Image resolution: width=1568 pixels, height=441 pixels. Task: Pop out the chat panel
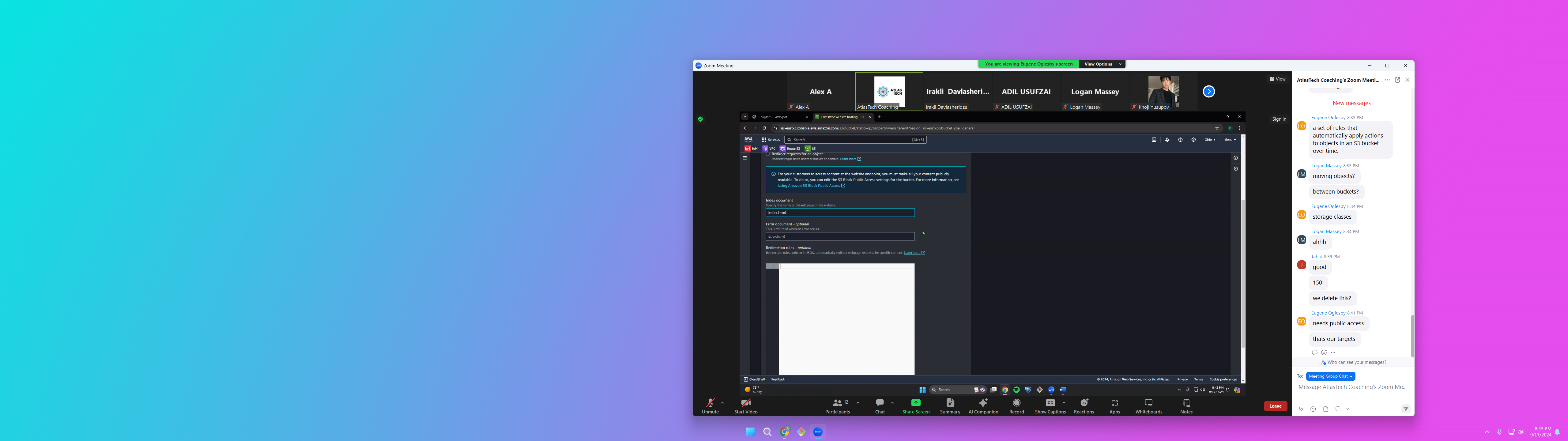coord(1397,80)
